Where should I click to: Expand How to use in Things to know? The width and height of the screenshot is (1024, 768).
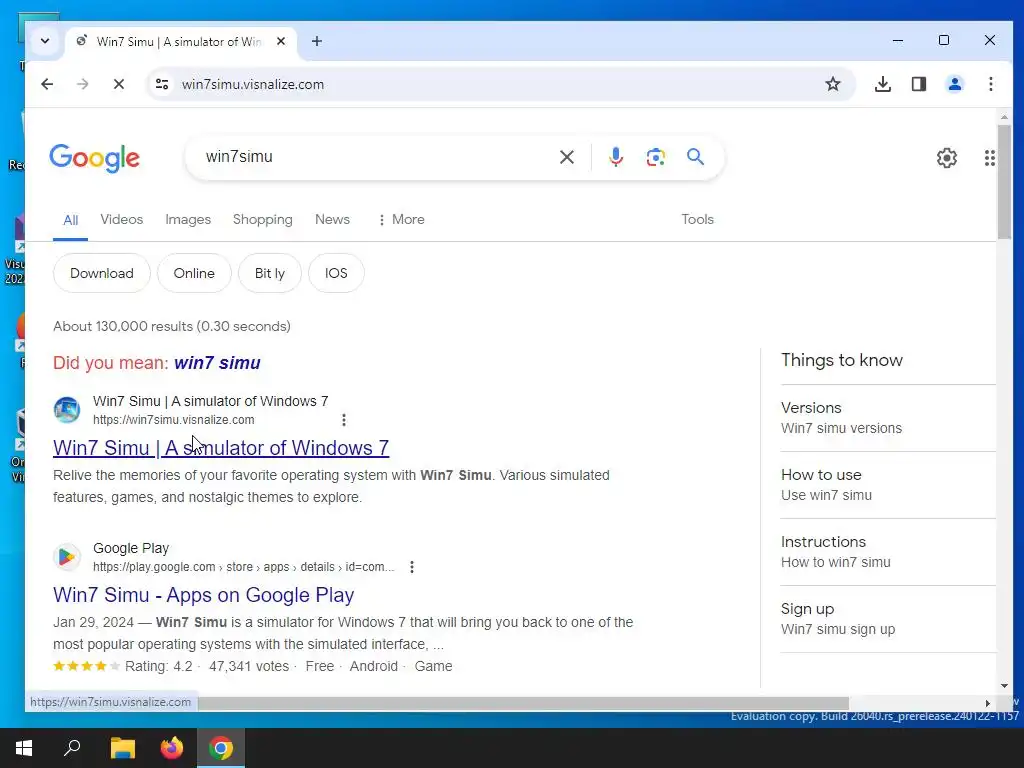(888, 485)
